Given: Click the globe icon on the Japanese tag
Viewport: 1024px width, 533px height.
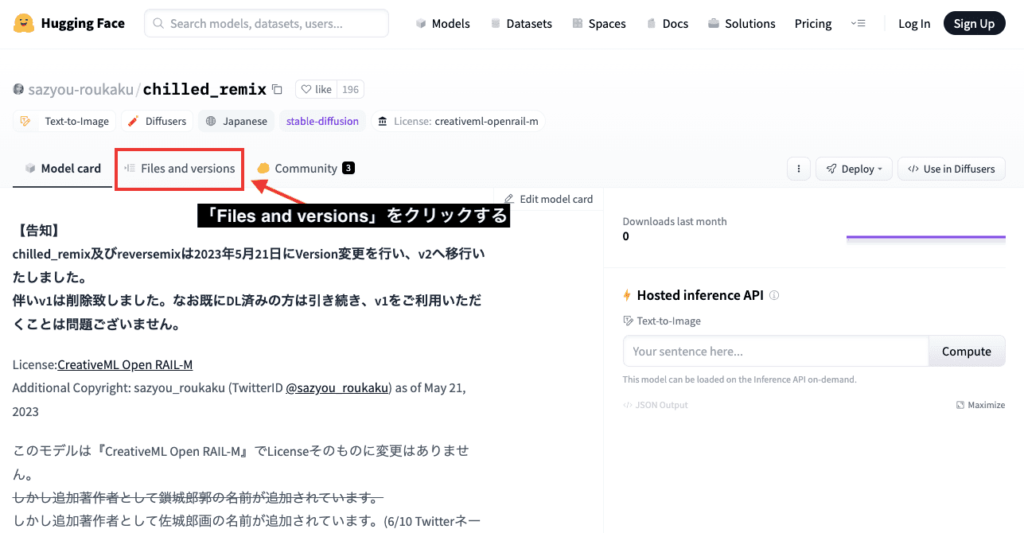Looking at the screenshot, I should point(211,121).
